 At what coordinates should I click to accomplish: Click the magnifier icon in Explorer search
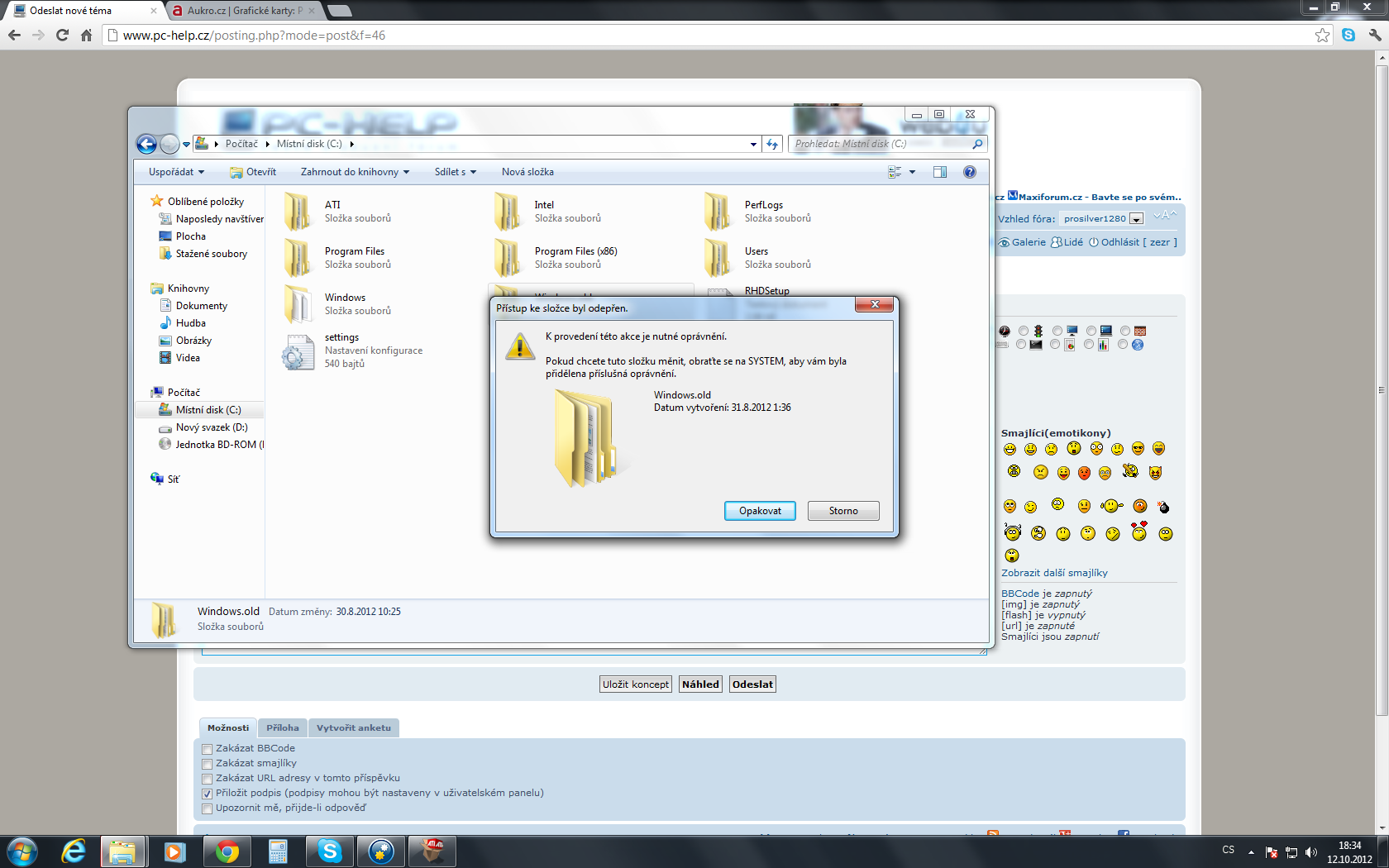pyautogui.click(x=977, y=144)
